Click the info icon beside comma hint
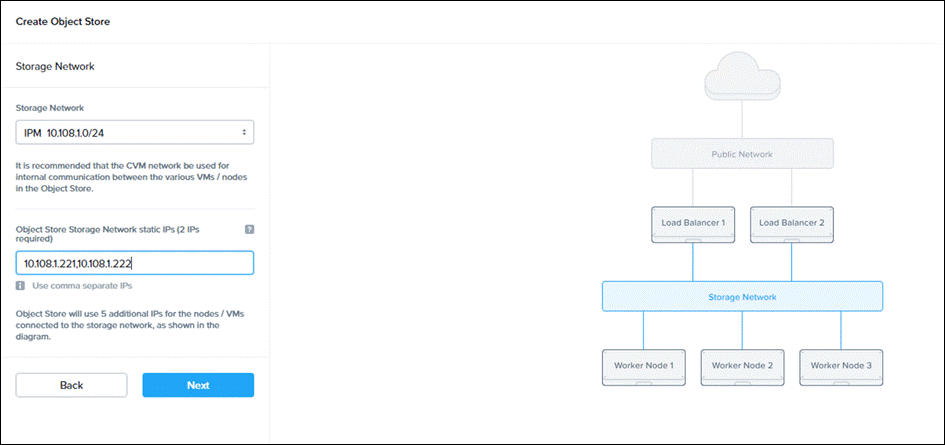 [20, 285]
